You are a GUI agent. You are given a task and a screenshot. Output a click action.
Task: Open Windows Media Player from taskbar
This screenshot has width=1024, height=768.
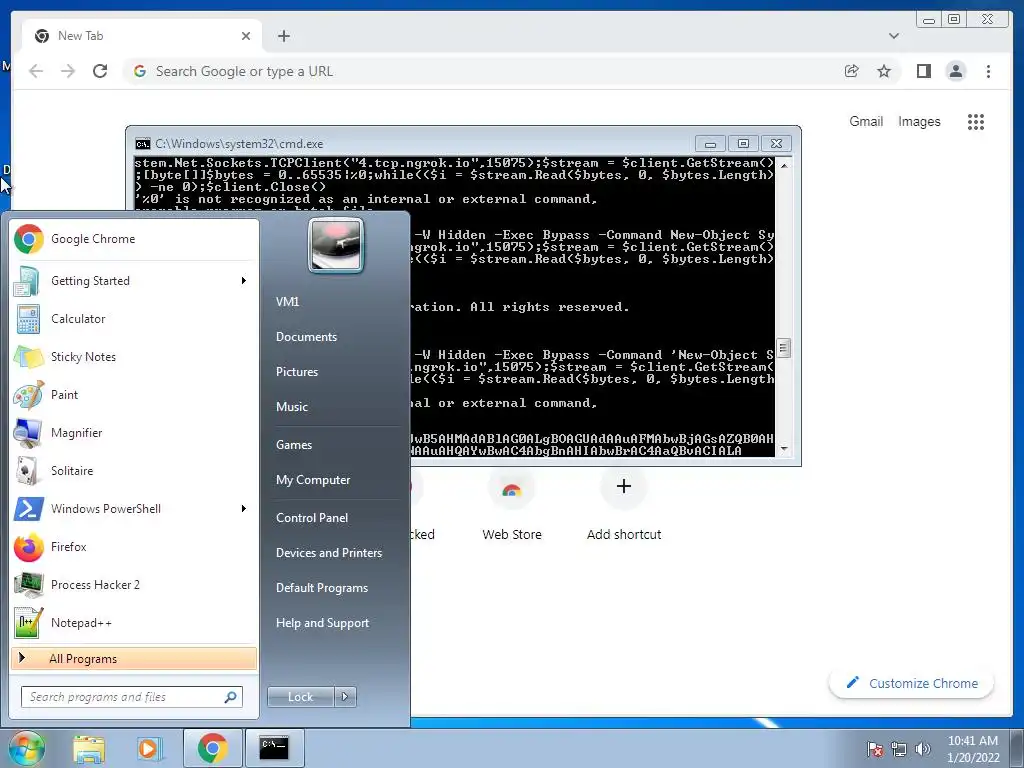[149, 748]
